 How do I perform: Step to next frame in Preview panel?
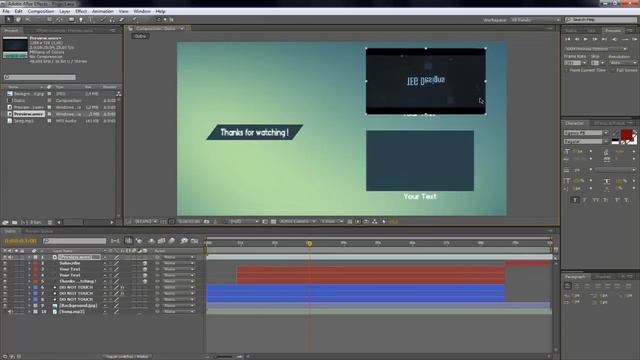click(595, 39)
